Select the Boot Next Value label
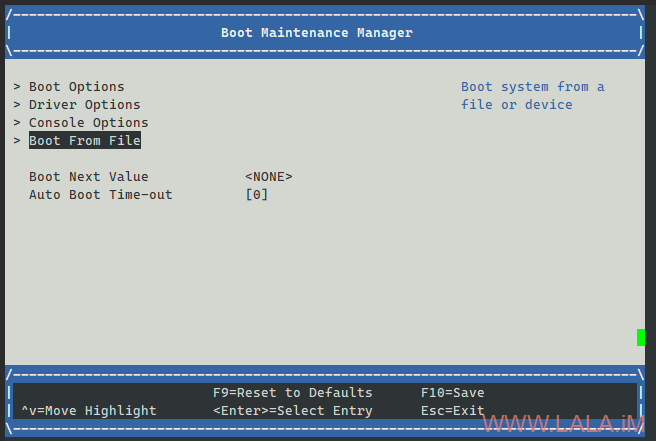This screenshot has height=441, width=656. click(x=89, y=177)
